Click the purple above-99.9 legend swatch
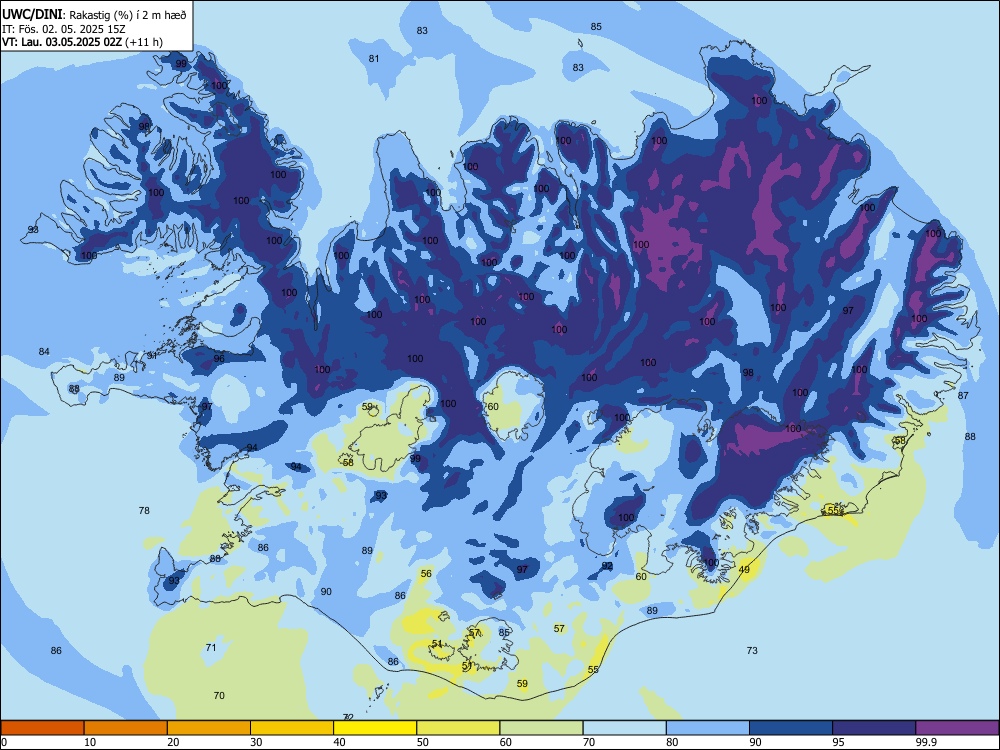This screenshot has height=750, width=1000. (x=957, y=728)
